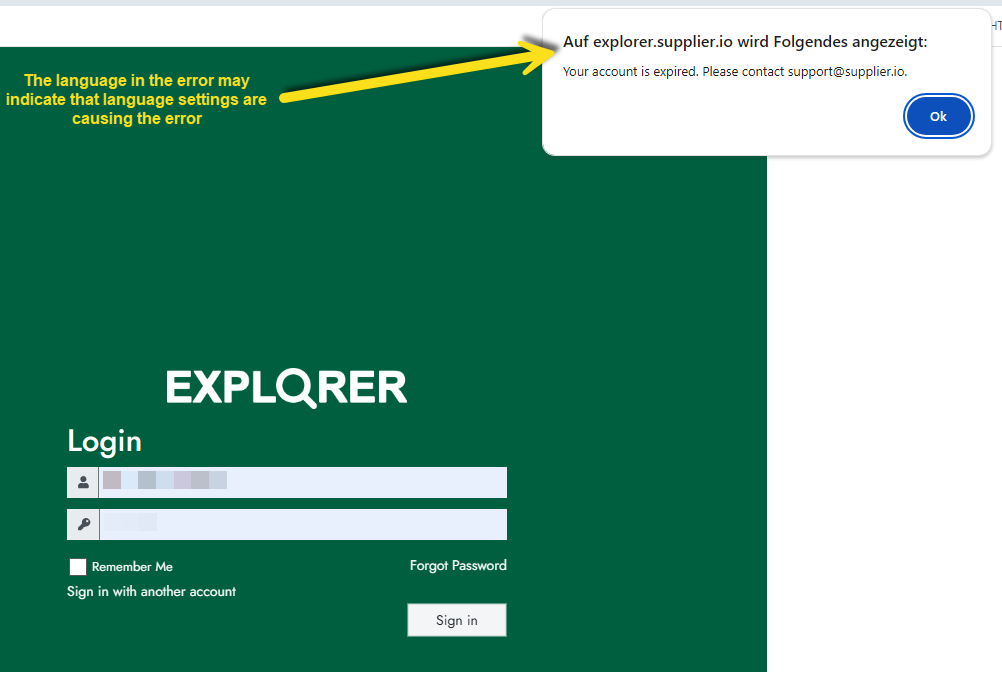Viewport: 1002px width, 673px height.
Task: Click the Login heading
Action: pyautogui.click(x=105, y=442)
